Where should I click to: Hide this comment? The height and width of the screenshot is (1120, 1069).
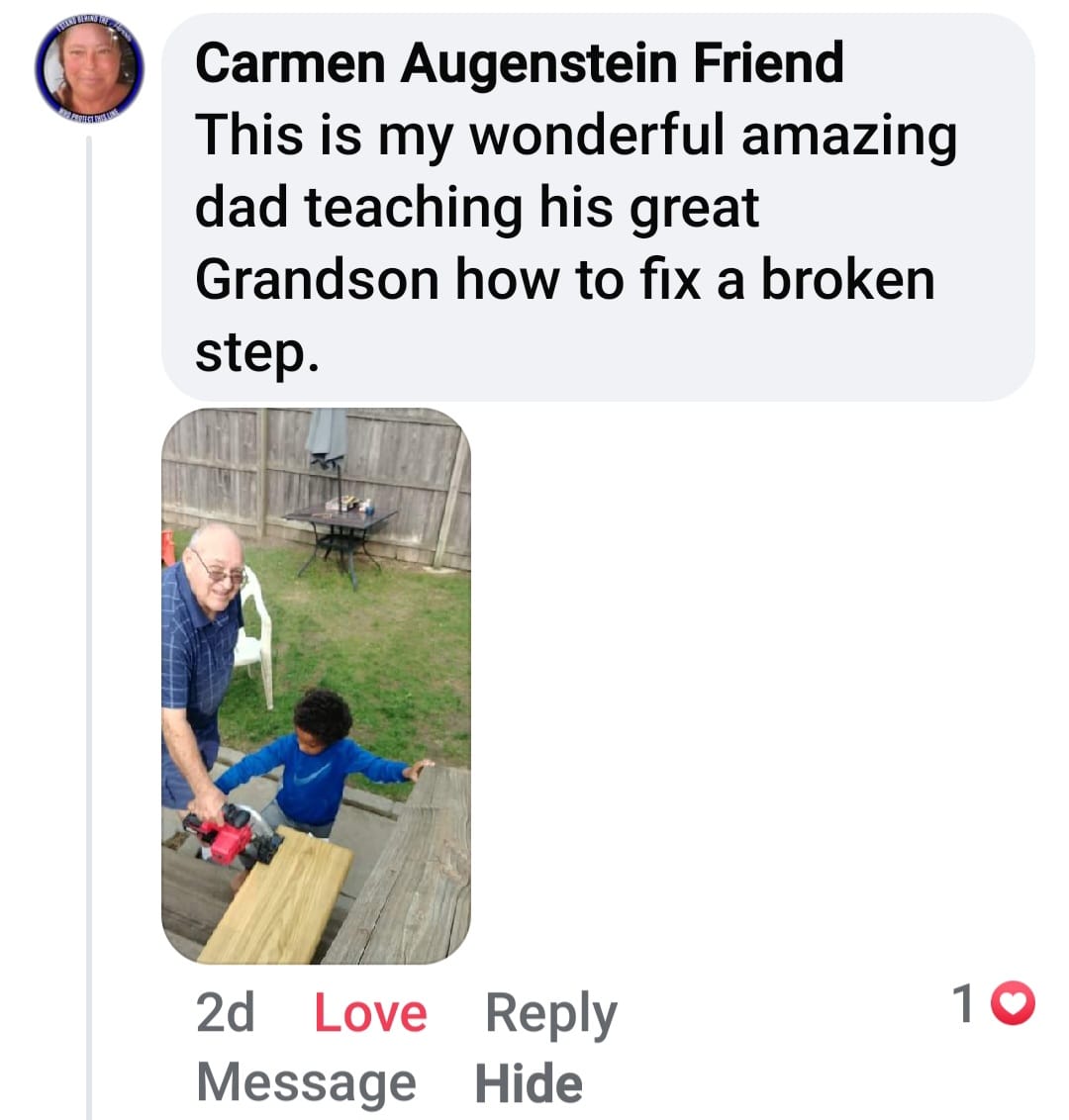529,1082
